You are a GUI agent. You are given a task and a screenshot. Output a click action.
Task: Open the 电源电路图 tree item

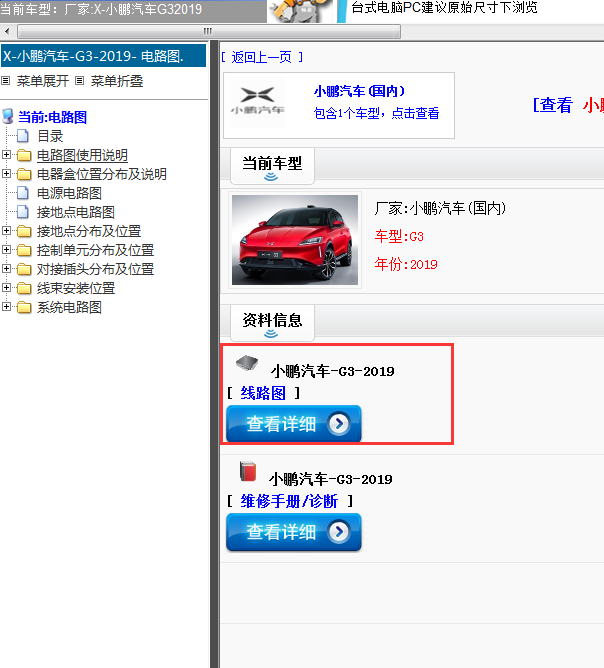[x=69, y=193]
